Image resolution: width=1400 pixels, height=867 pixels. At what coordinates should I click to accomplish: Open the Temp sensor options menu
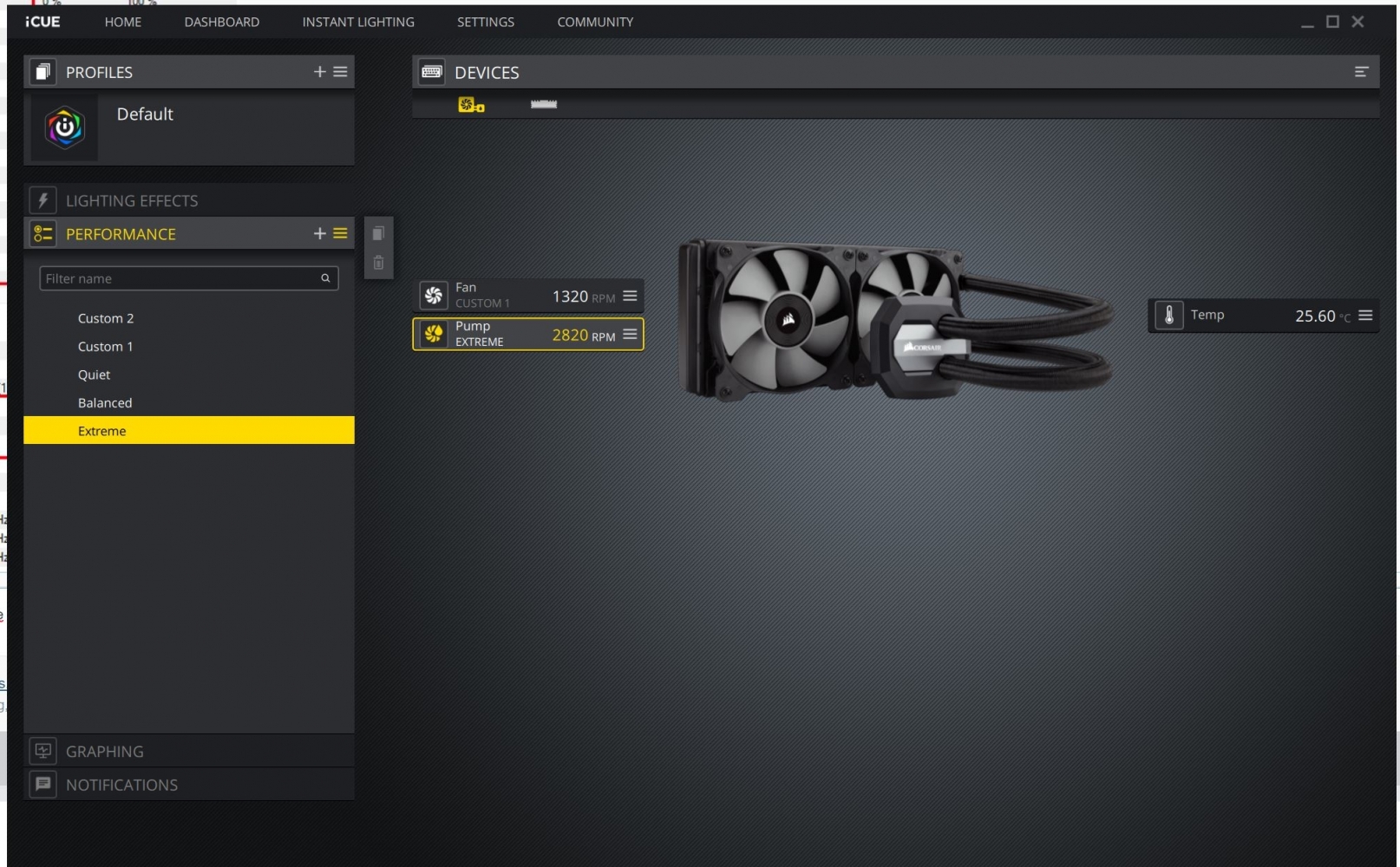pyautogui.click(x=1365, y=316)
